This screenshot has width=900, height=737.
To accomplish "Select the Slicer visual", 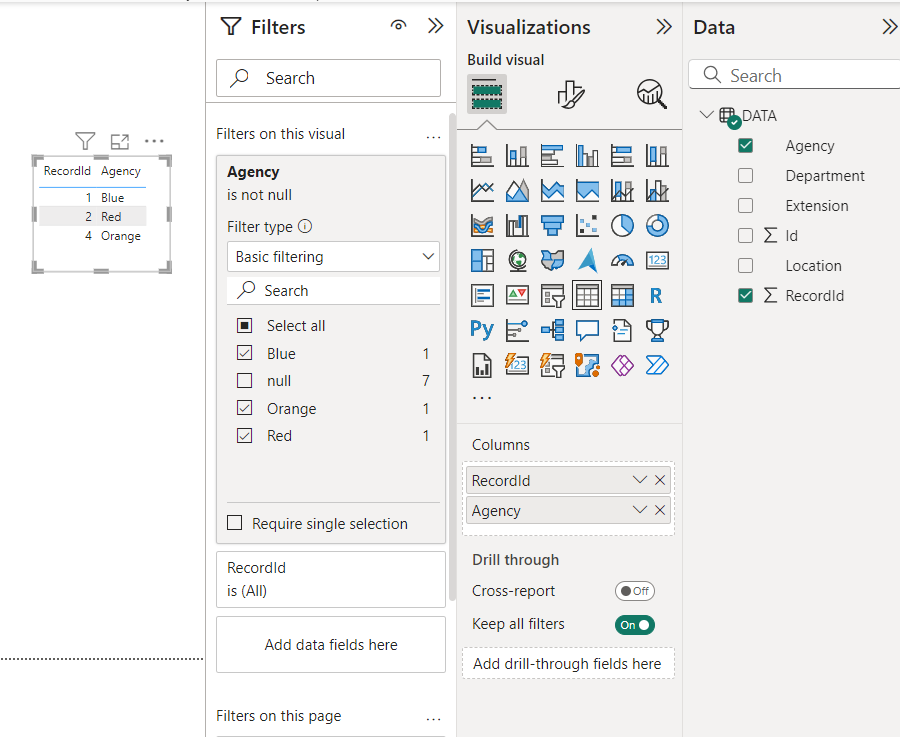I will point(552,296).
